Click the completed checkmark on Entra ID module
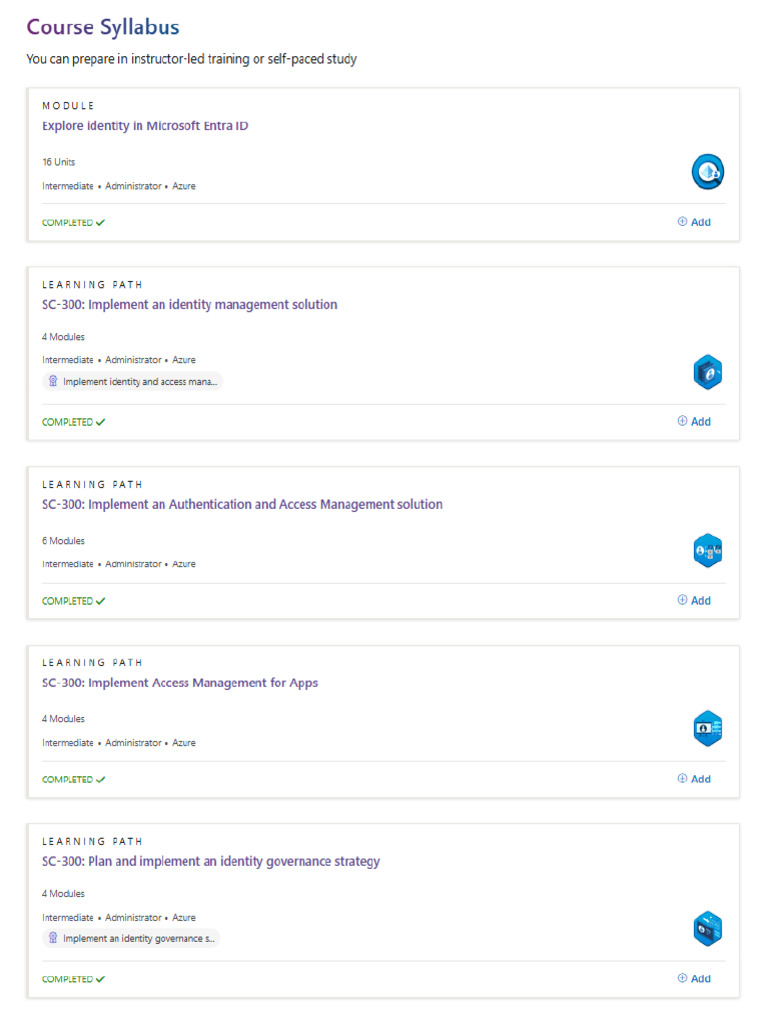 click(100, 223)
